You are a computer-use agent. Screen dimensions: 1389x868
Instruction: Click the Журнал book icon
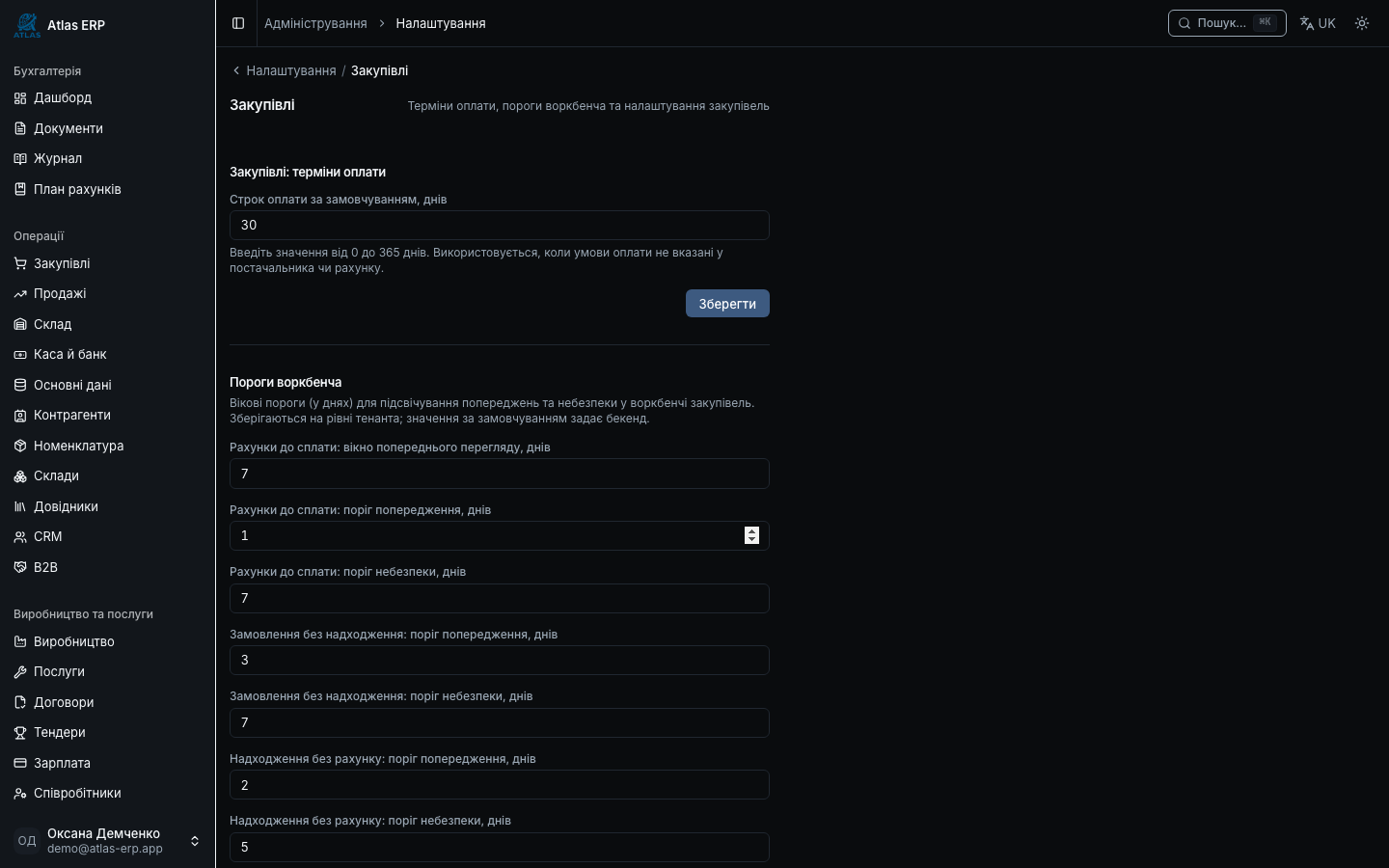20,158
